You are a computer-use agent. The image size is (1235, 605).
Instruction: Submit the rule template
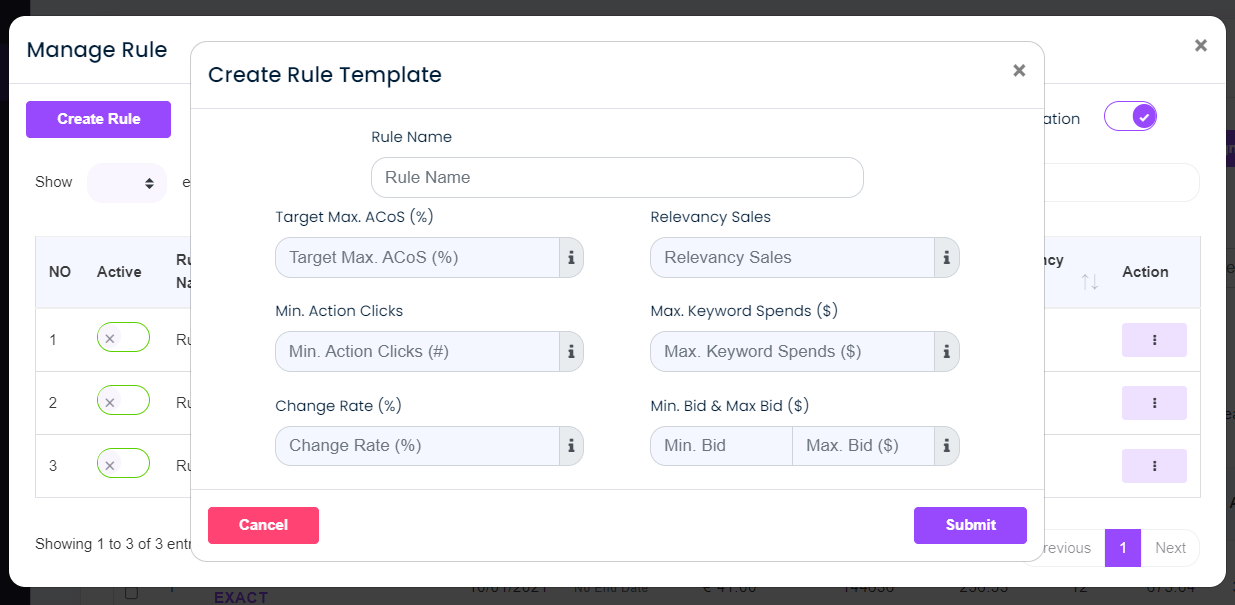(970, 525)
